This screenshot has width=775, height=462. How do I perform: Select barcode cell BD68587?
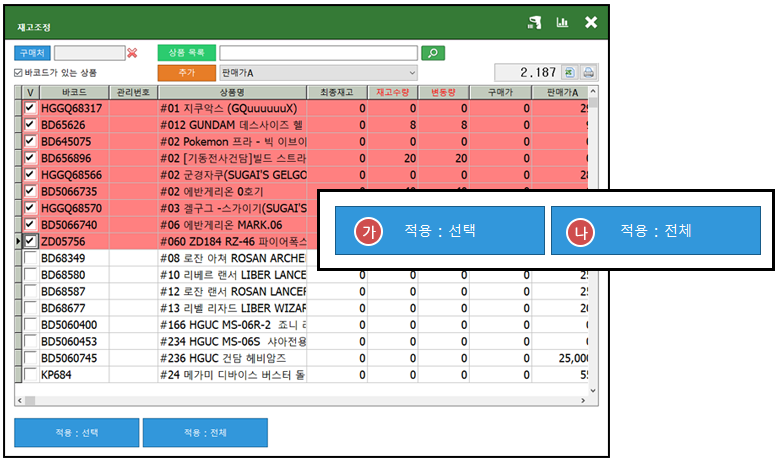(x=74, y=292)
